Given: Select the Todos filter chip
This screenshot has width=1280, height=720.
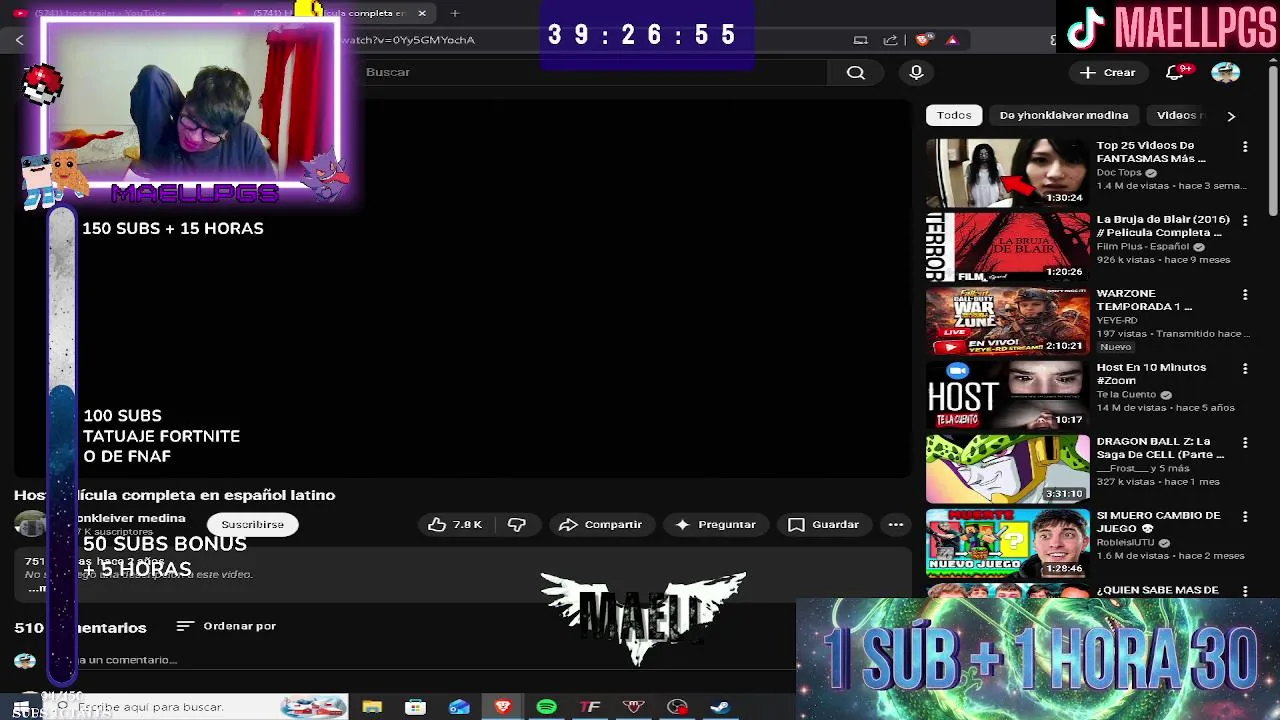Looking at the screenshot, I should [x=954, y=115].
